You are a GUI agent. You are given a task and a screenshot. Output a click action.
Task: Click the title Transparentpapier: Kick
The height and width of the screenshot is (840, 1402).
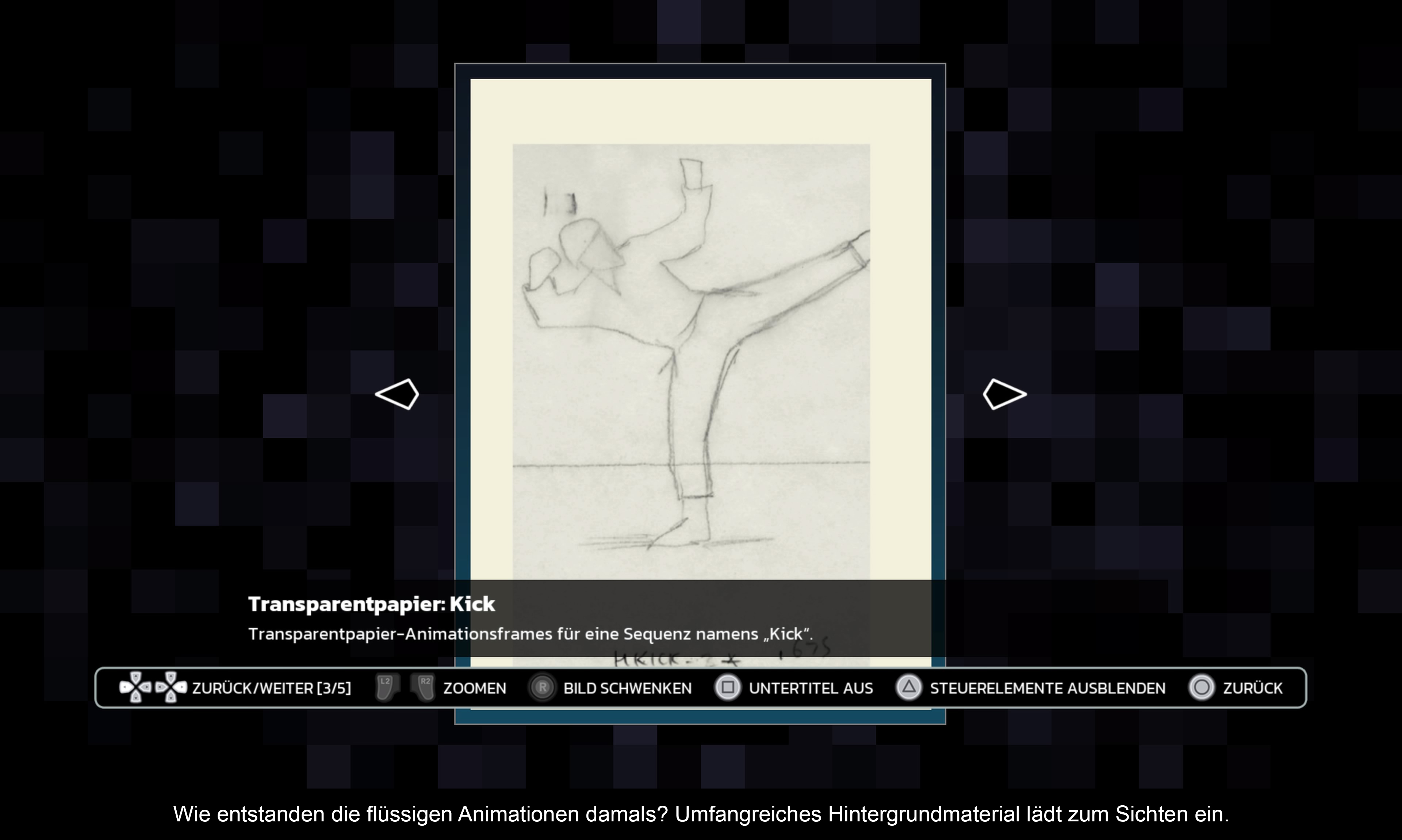(x=371, y=604)
